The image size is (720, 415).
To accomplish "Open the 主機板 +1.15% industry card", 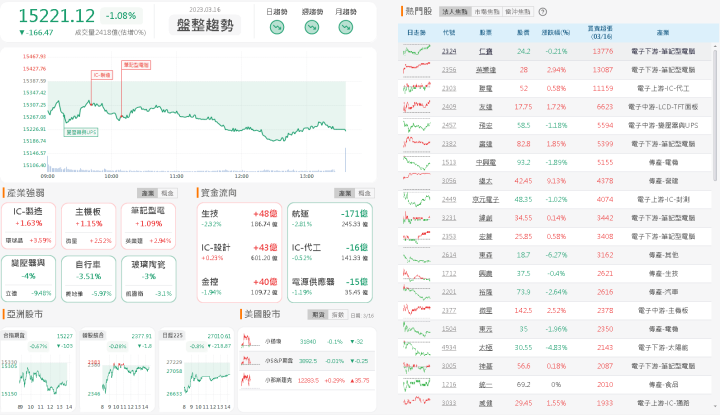I will tap(89, 226).
